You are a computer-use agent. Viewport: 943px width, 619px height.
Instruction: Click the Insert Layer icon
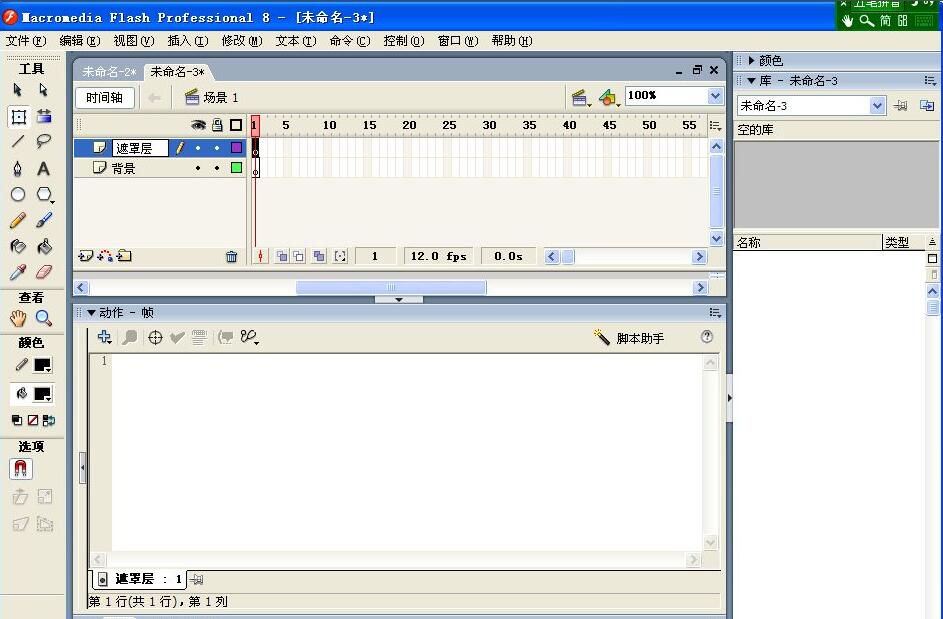[85, 256]
